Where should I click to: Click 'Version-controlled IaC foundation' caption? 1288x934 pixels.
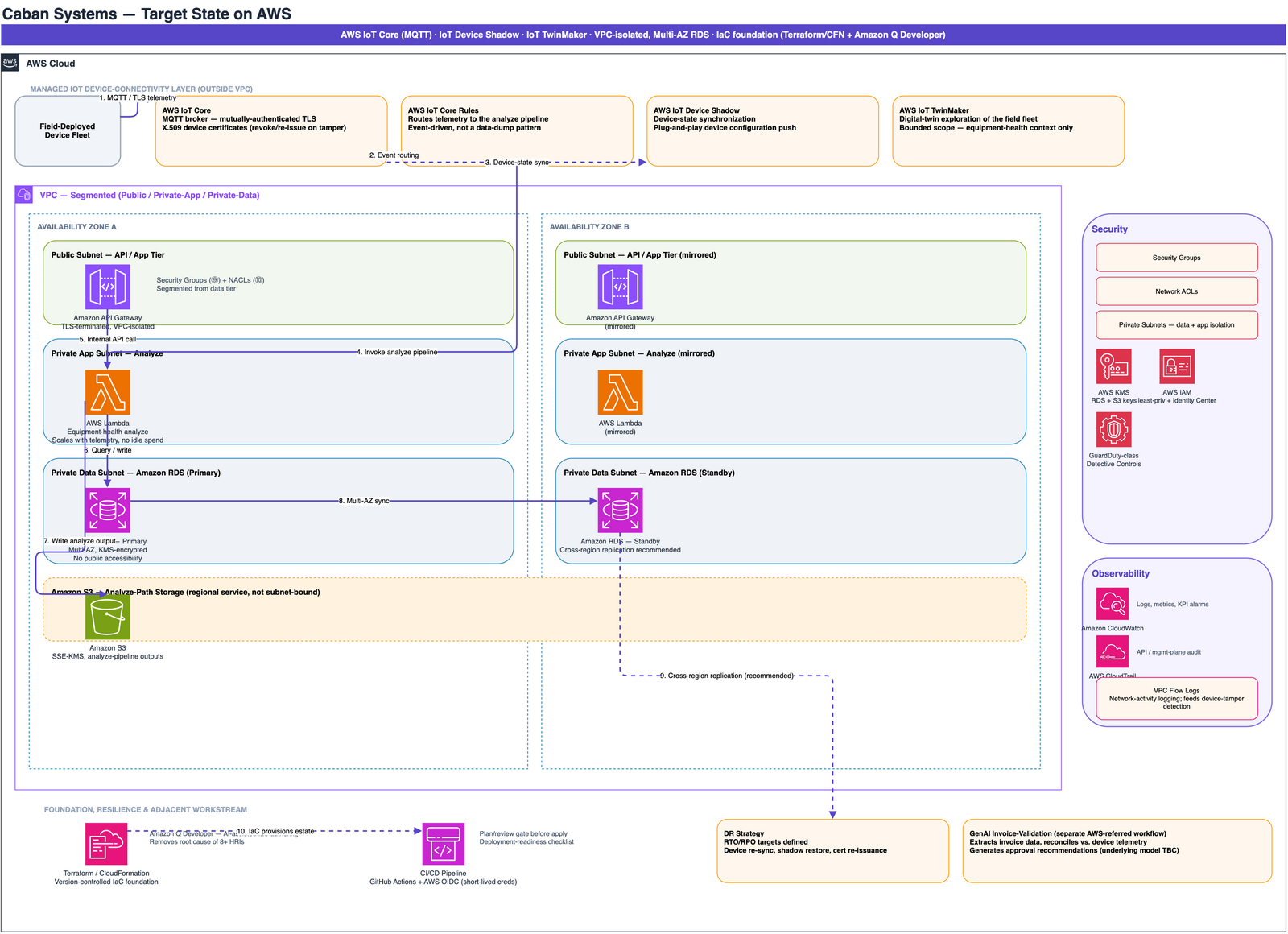106,882
